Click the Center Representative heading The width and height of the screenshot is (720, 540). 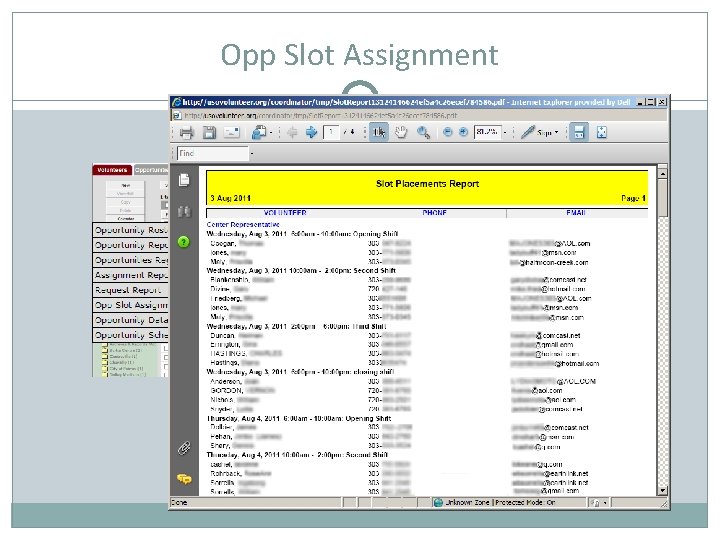coord(243,225)
